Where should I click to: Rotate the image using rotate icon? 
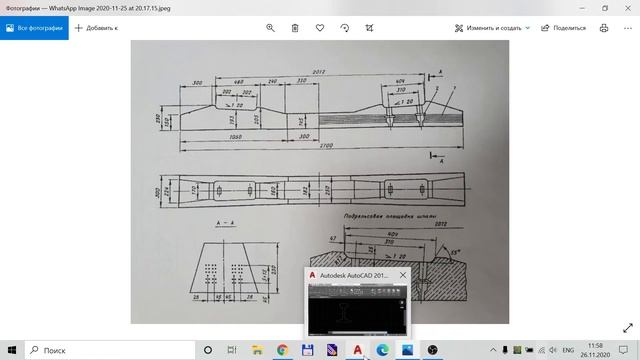tap(344, 28)
